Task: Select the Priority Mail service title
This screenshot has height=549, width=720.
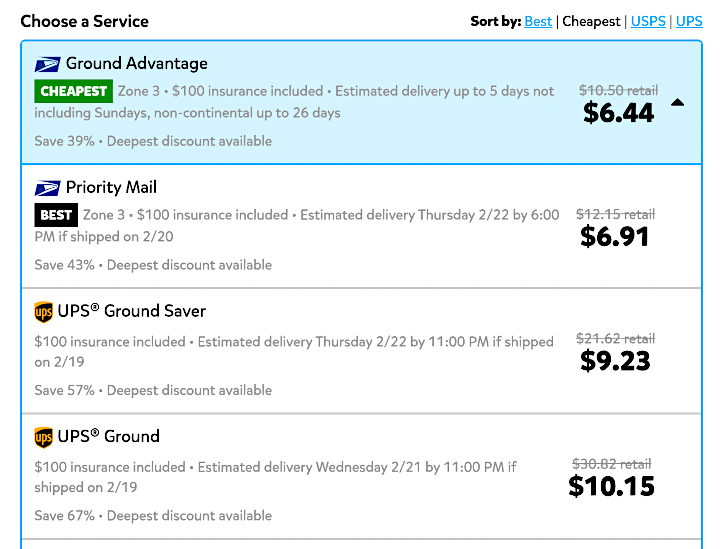Action: 111,187
